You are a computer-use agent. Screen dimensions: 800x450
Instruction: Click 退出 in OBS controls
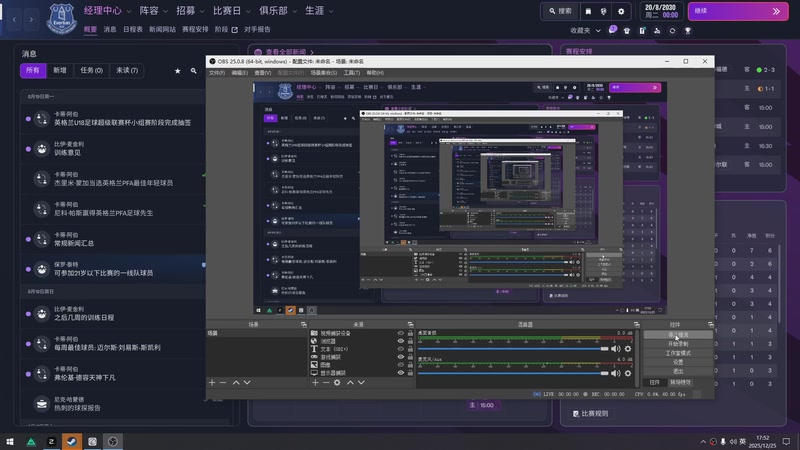coord(678,371)
